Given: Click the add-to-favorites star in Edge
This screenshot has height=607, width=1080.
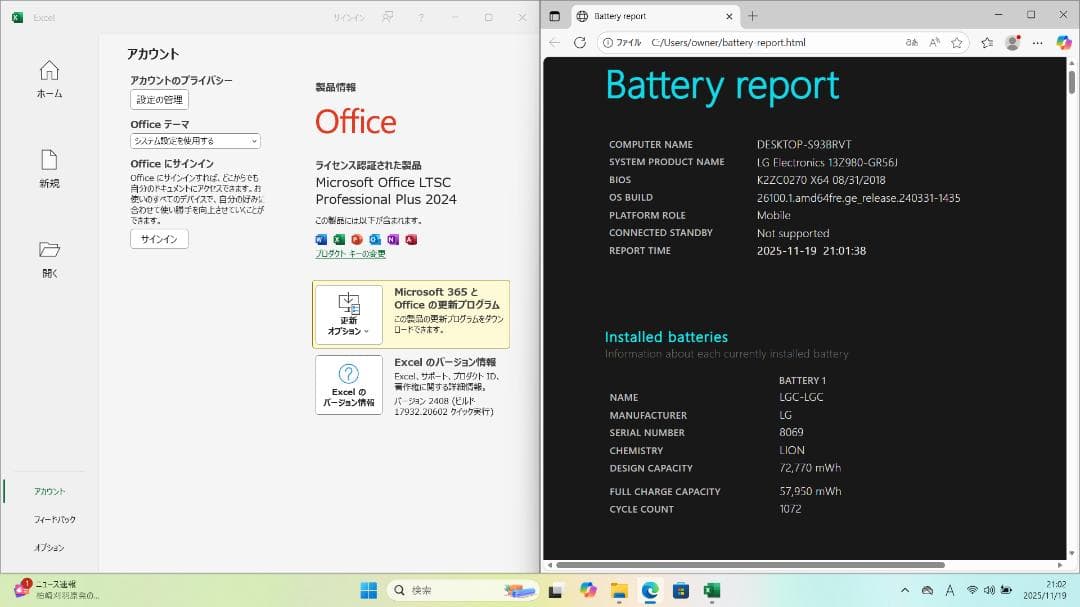Looking at the screenshot, I should point(957,43).
